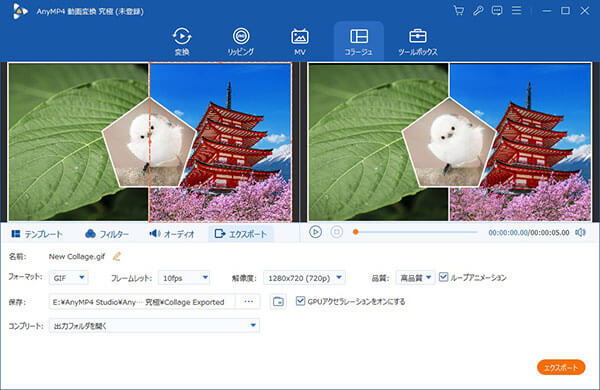Switch to the リッピング ripper tab
600x390 pixels.
tap(241, 41)
